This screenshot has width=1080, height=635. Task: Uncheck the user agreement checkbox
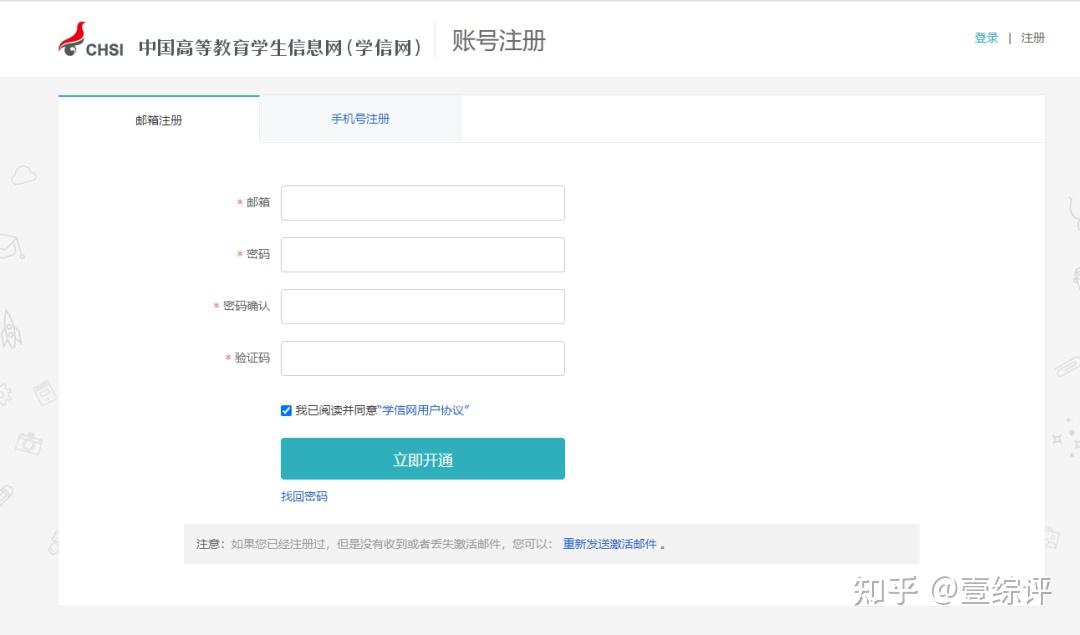[287, 410]
